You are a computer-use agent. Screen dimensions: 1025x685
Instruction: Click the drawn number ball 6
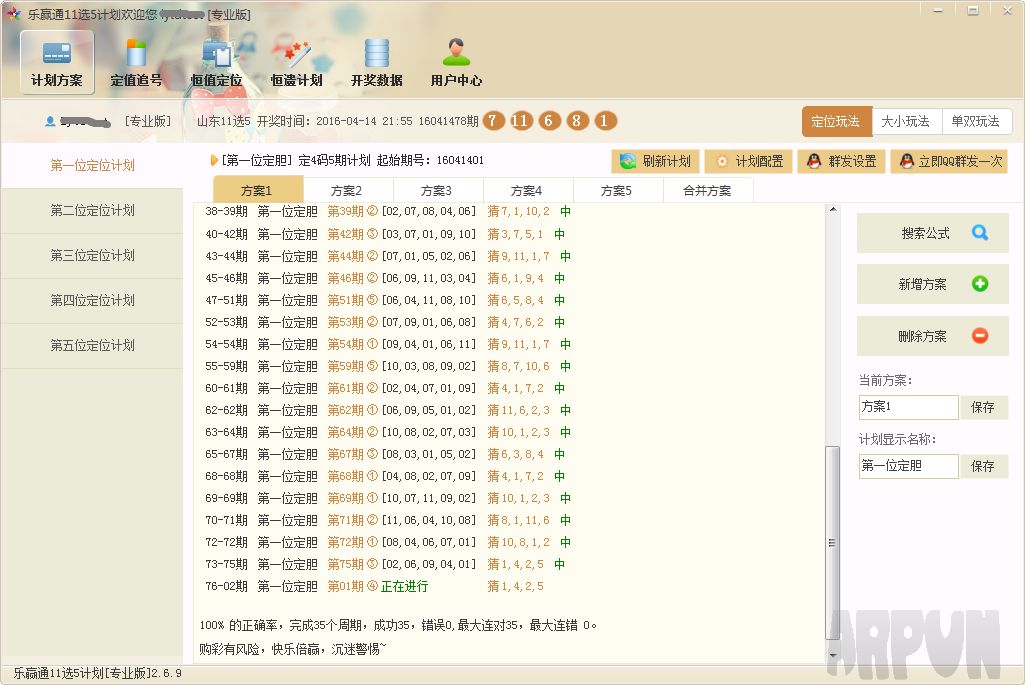pyautogui.click(x=549, y=120)
